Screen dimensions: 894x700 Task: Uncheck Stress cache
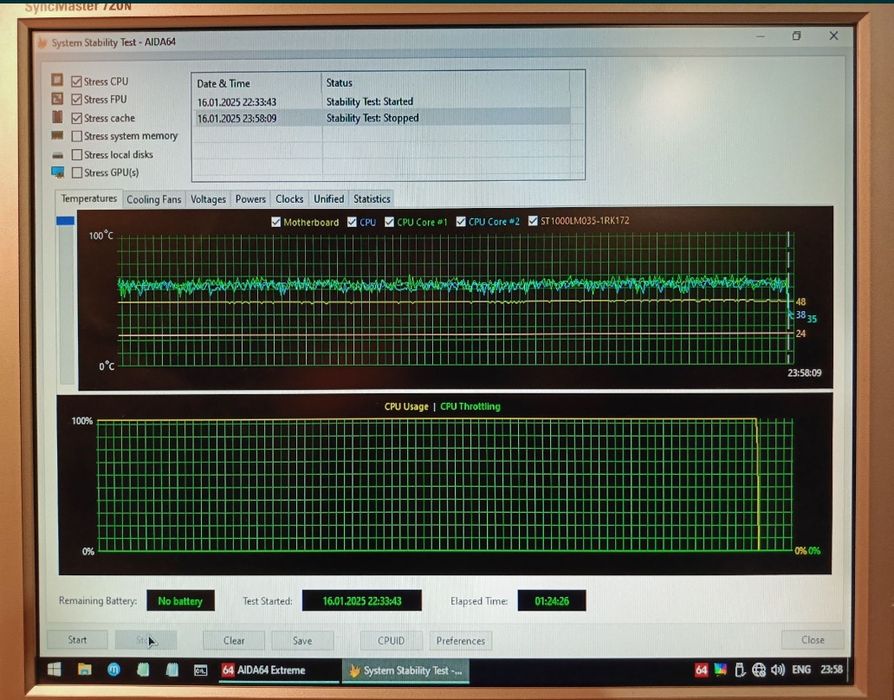(76, 118)
